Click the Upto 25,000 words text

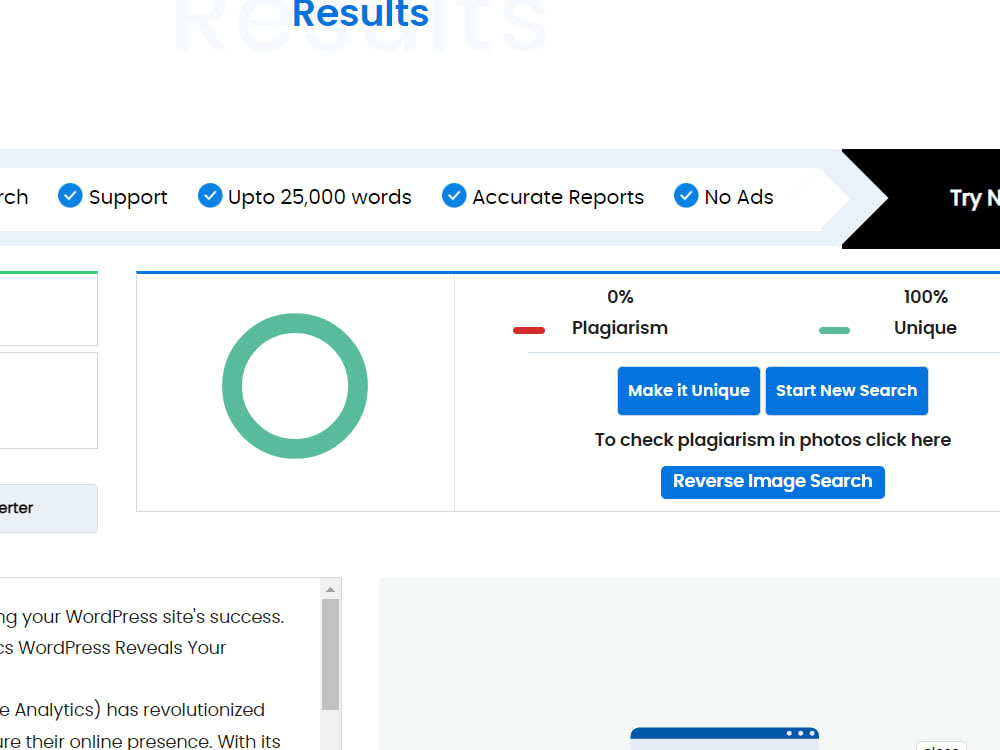[320, 197]
